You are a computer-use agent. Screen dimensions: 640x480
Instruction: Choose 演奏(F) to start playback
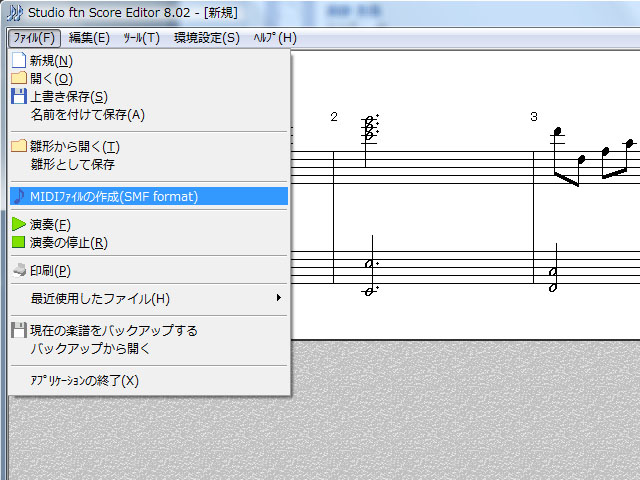[149, 224]
